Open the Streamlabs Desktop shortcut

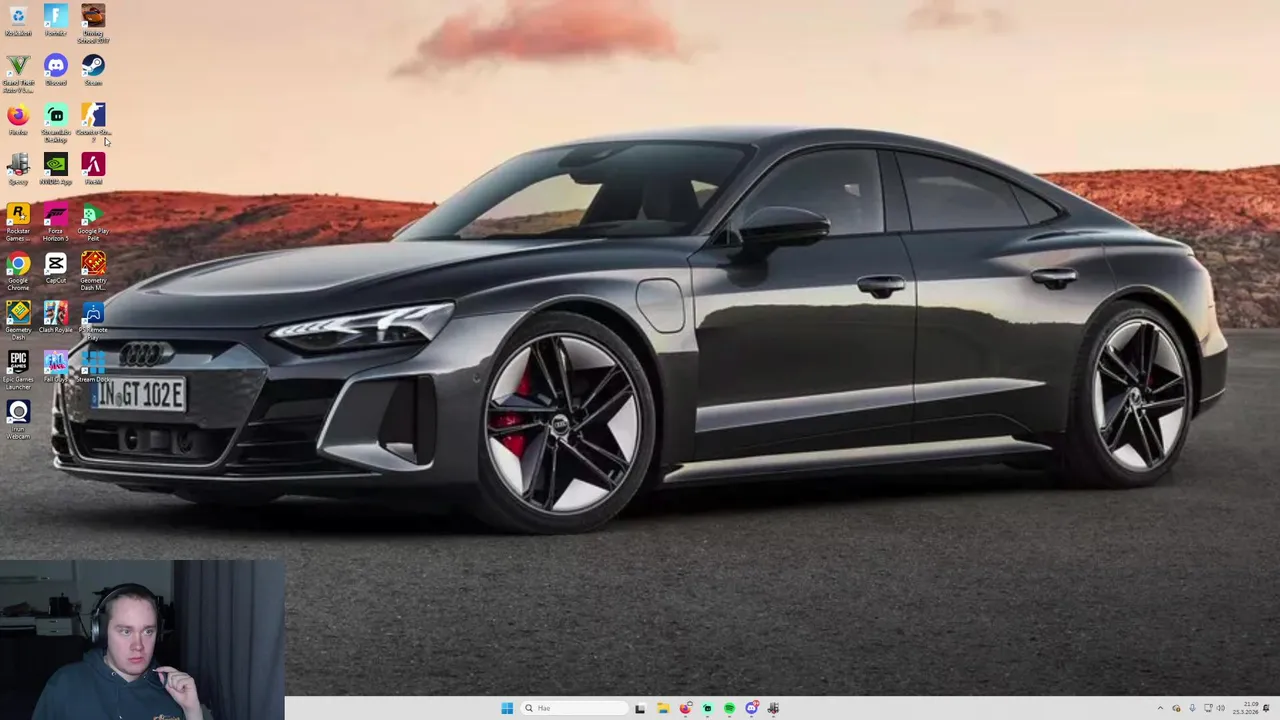point(55,123)
